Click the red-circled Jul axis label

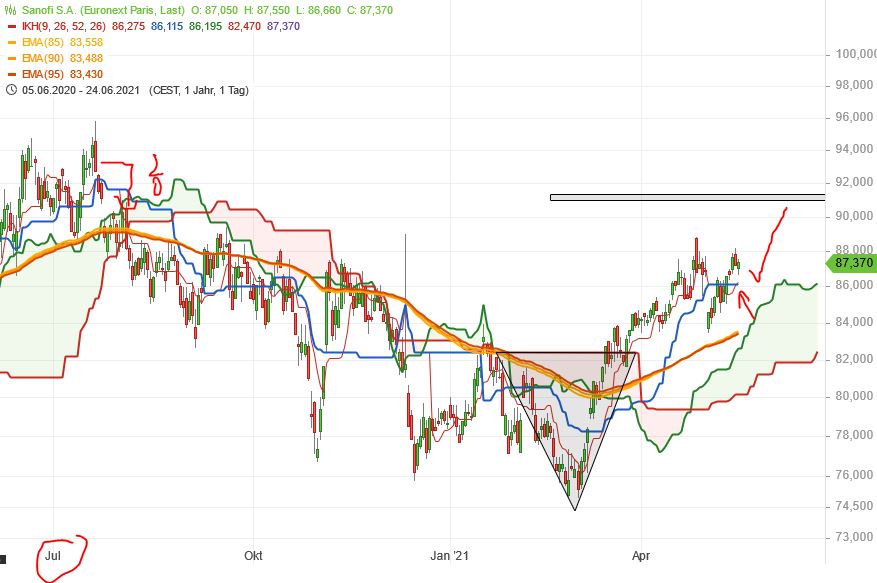55,555
